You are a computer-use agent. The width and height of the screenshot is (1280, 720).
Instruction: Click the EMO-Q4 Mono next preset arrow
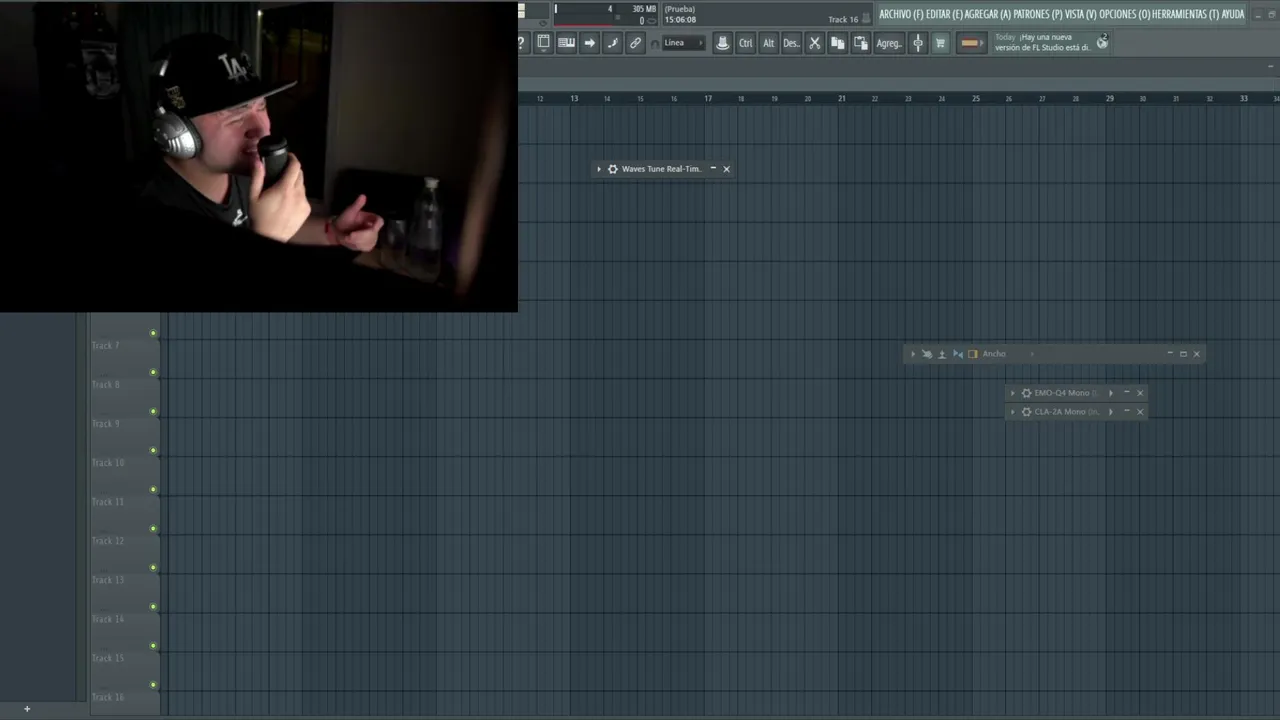[1110, 393]
